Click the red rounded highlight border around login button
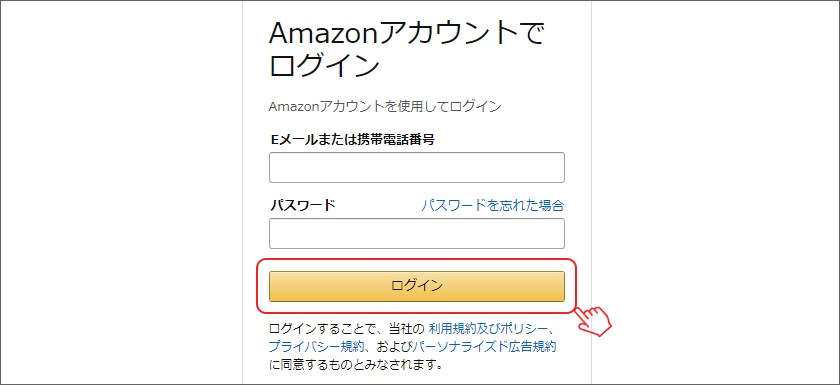Viewport: 840px width, 385px height. (x=417, y=260)
